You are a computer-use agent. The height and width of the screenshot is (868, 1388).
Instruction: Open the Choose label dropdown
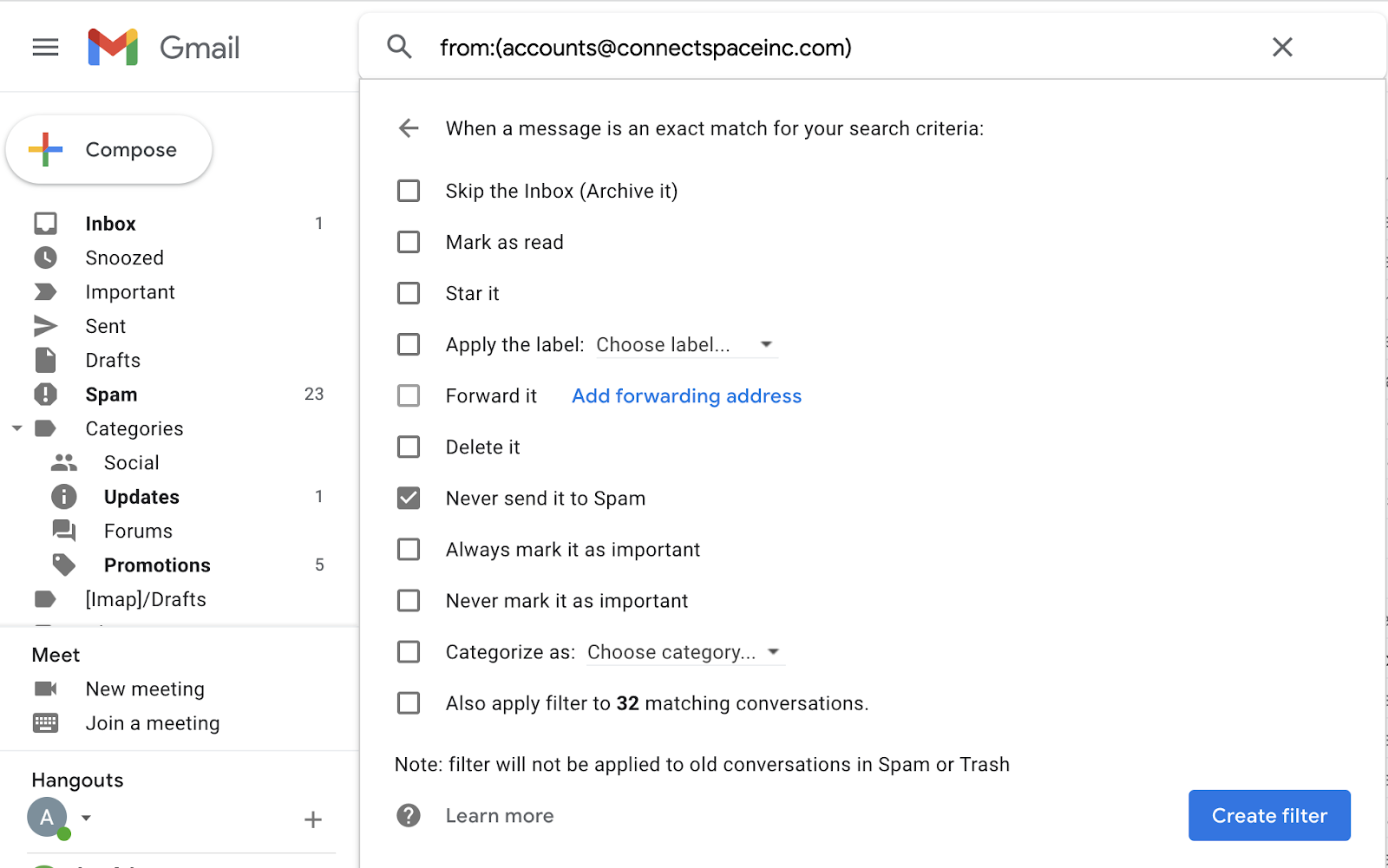pos(685,344)
